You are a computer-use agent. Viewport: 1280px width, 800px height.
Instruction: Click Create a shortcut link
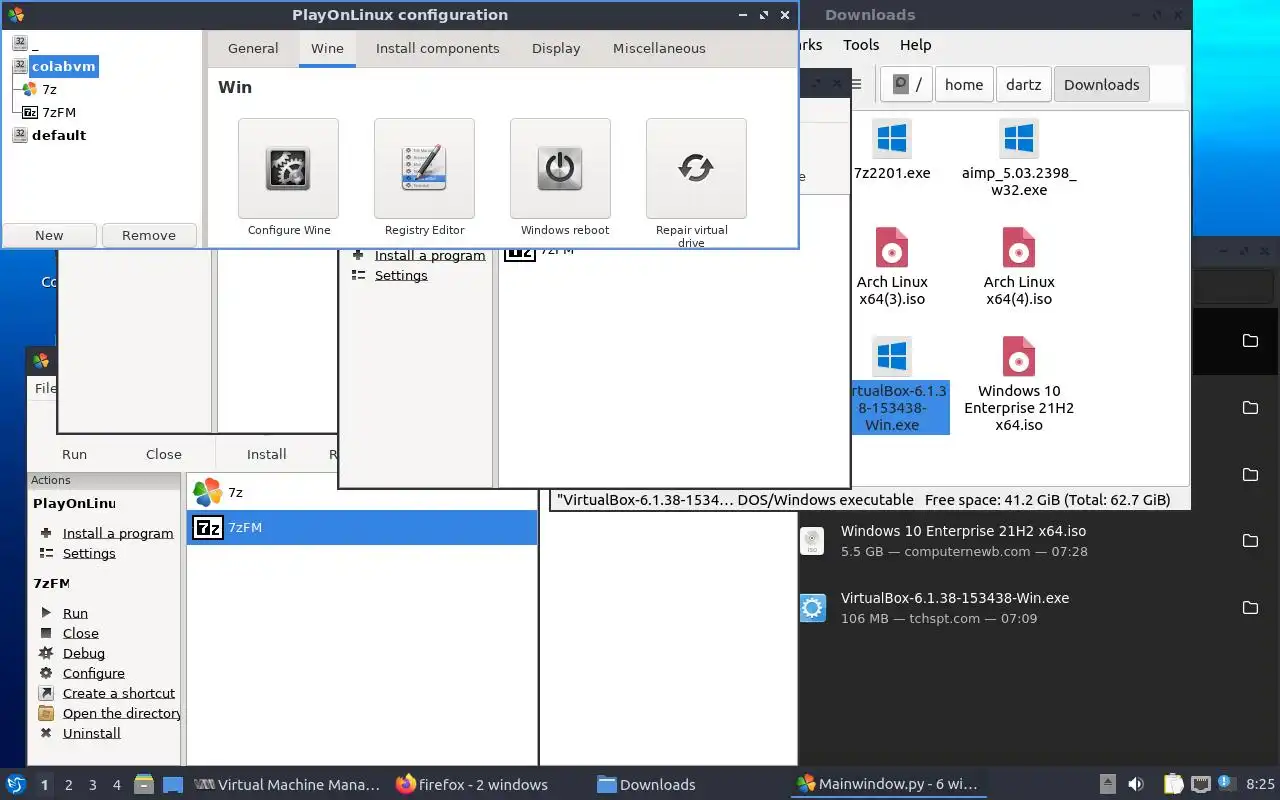click(119, 693)
